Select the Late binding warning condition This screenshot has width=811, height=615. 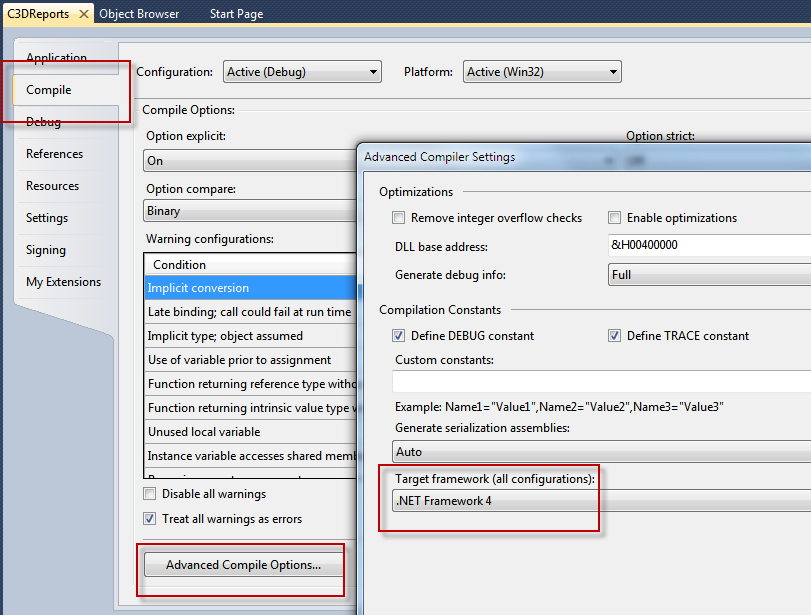250,311
